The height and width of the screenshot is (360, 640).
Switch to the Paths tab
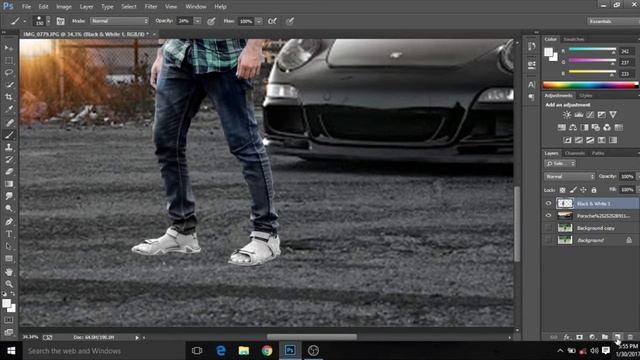point(598,153)
